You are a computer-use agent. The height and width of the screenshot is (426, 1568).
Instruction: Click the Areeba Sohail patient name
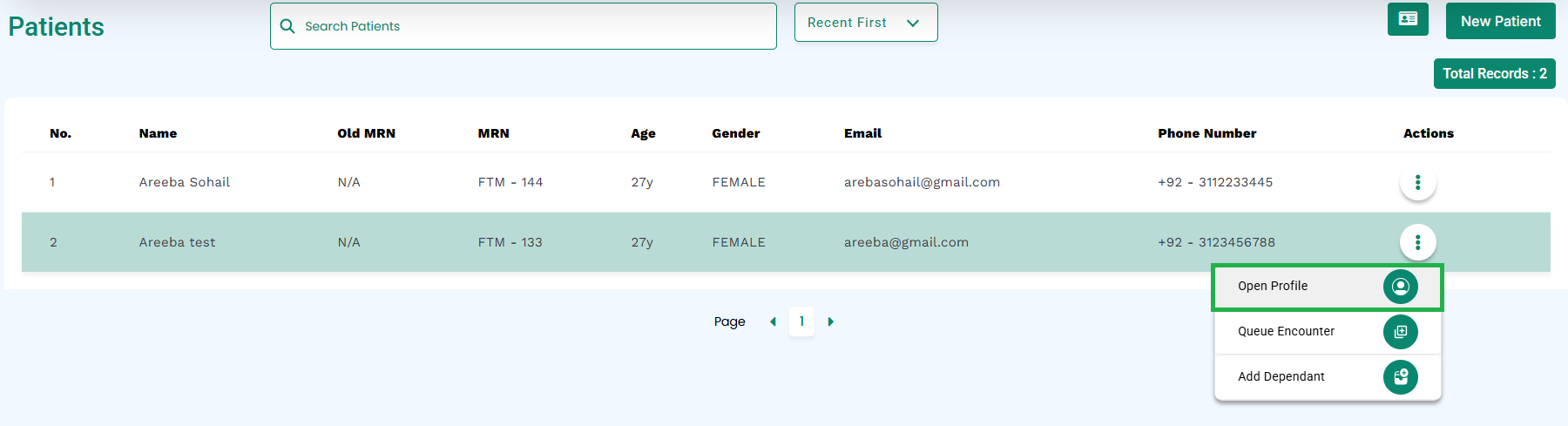pyautogui.click(x=185, y=182)
